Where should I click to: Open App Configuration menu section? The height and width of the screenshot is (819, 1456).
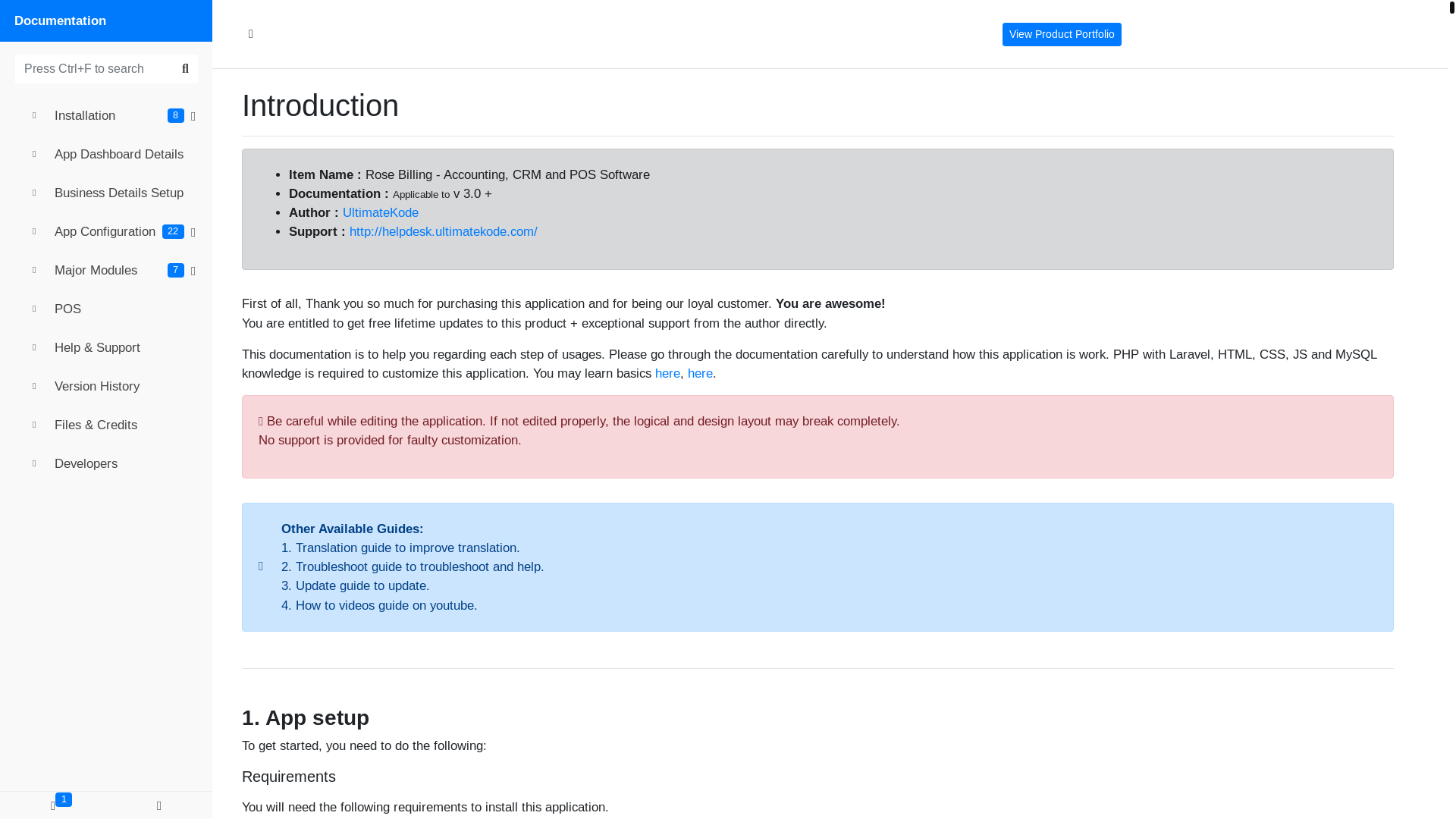(x=106, y=231)
